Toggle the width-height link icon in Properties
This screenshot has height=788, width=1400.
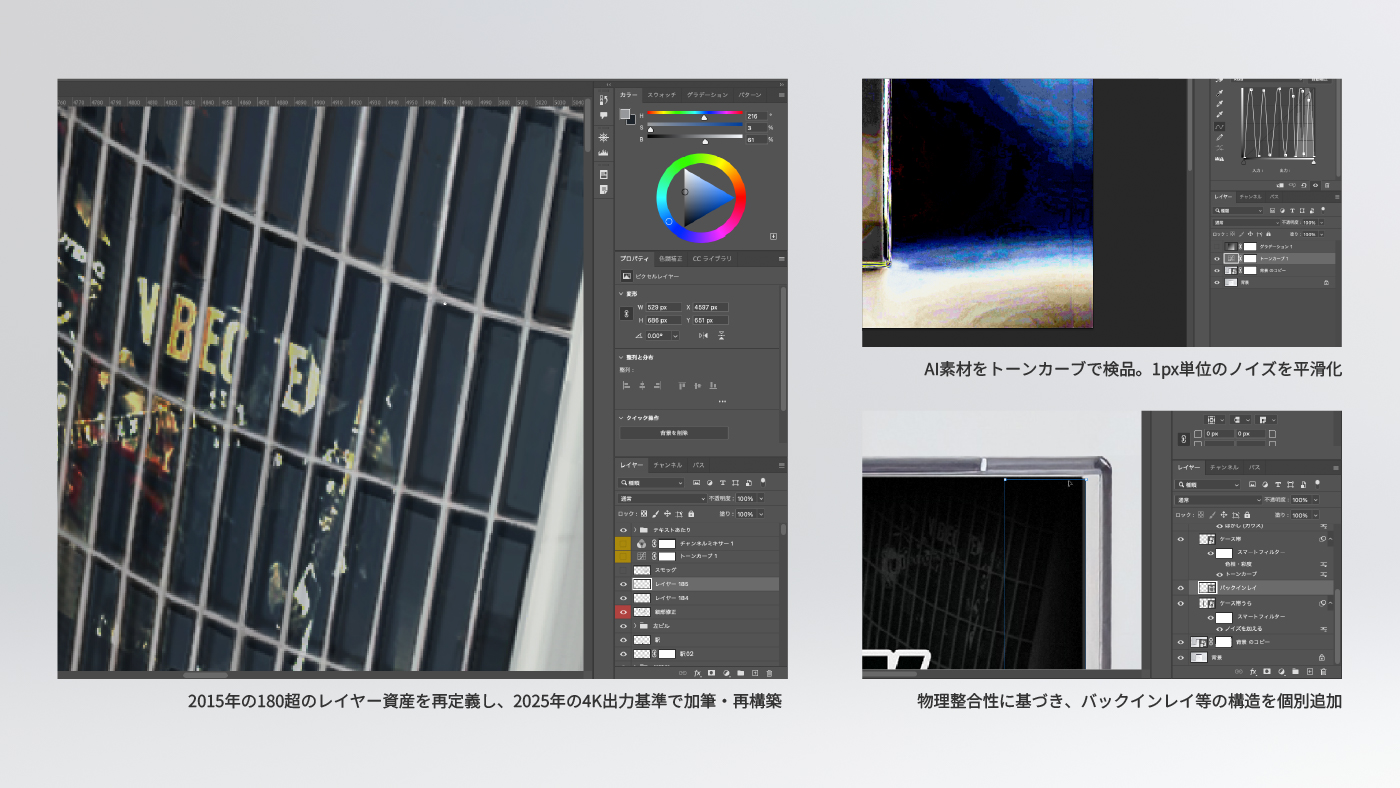(x=627, y=314)
